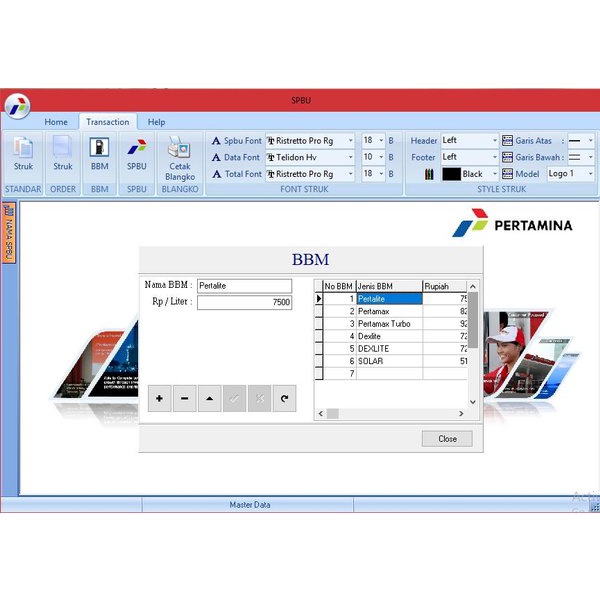This screenshot has height=600, width=600.
Task: Add a new BBM record with plus
Action: [159, 398]
